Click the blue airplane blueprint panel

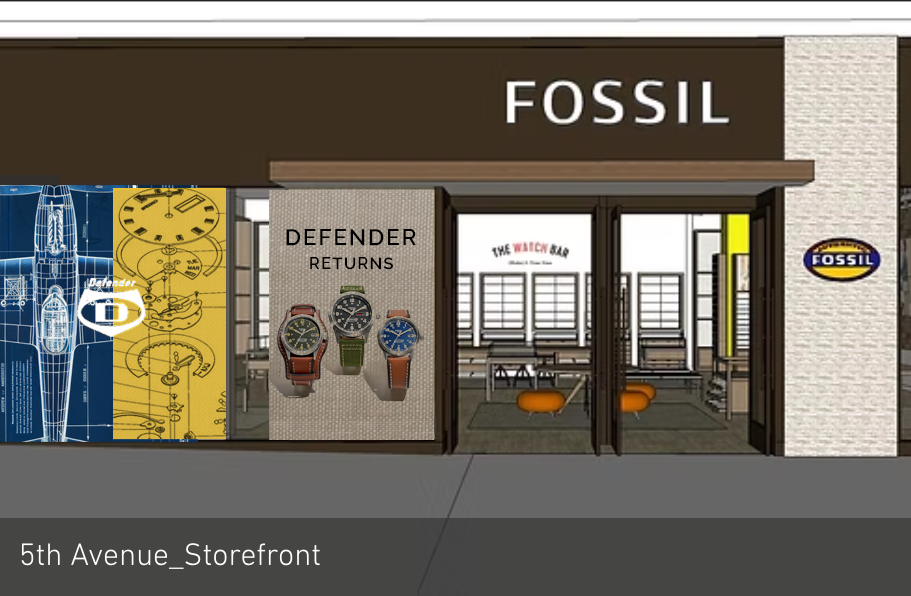56,314
